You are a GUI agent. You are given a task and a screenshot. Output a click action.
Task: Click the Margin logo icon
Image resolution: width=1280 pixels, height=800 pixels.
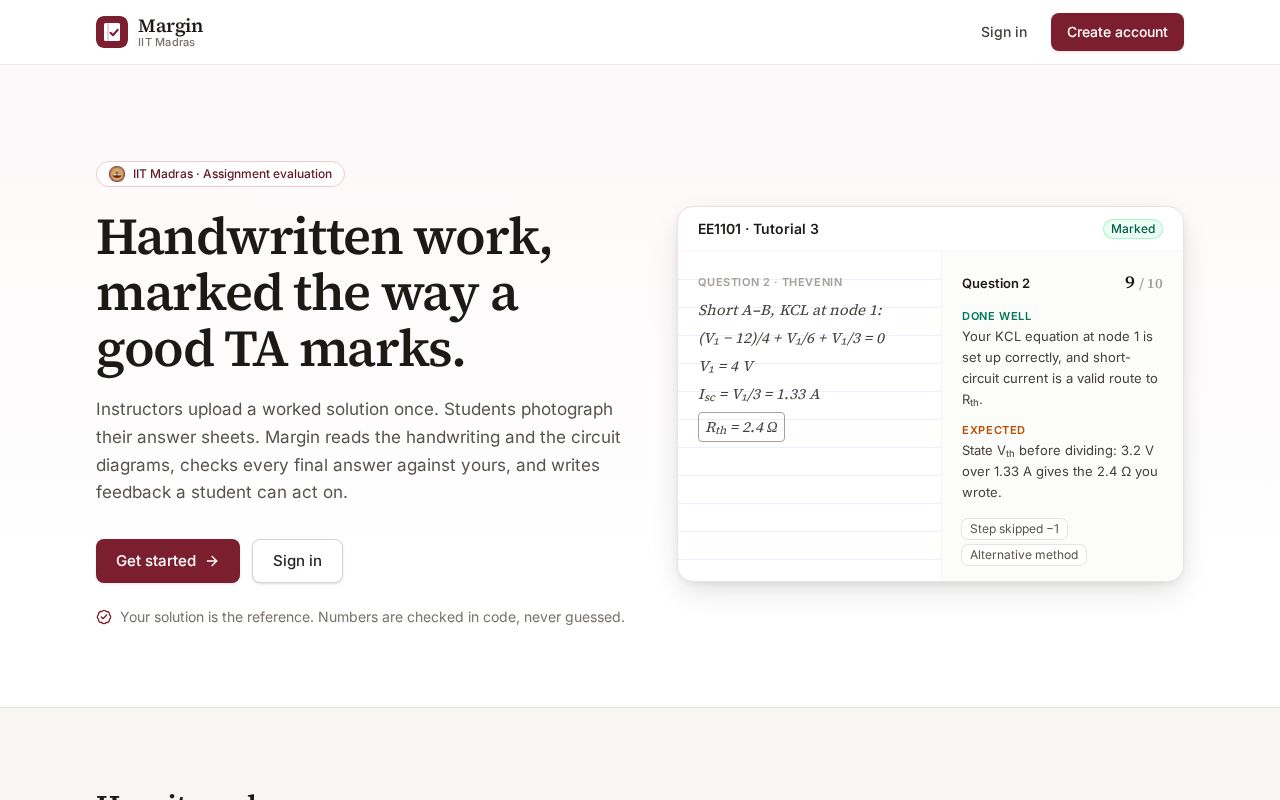(x=112, y=32)
